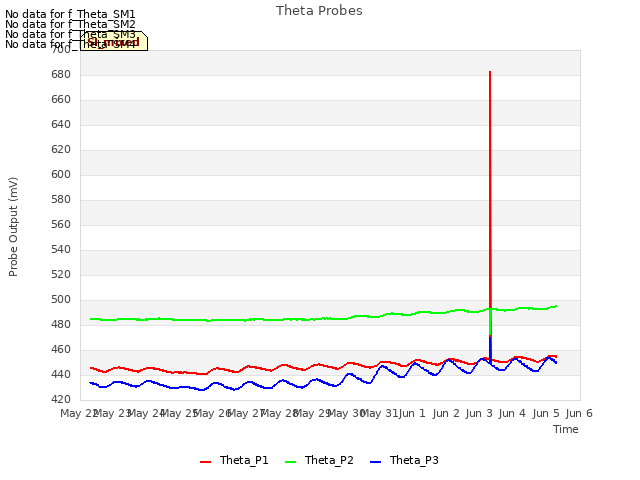The width and height of the screenshot is (640, 480).
Task: Click the '560' y-axis tick label
Action: click(x=61, y=224)
